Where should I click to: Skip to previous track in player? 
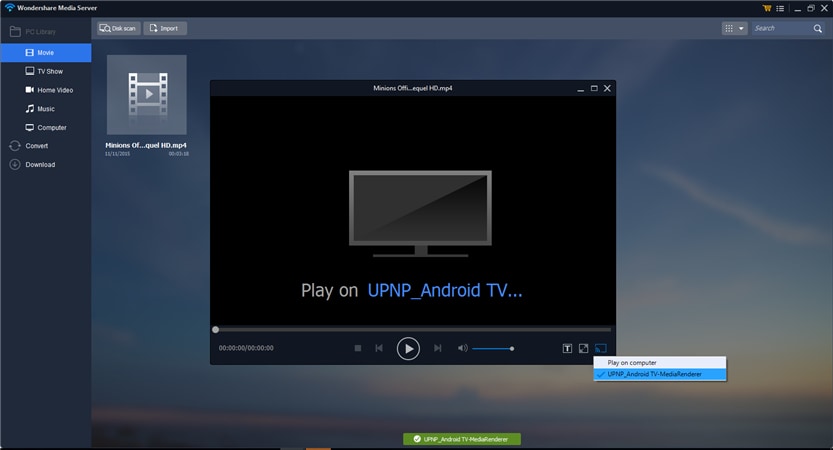379,348
